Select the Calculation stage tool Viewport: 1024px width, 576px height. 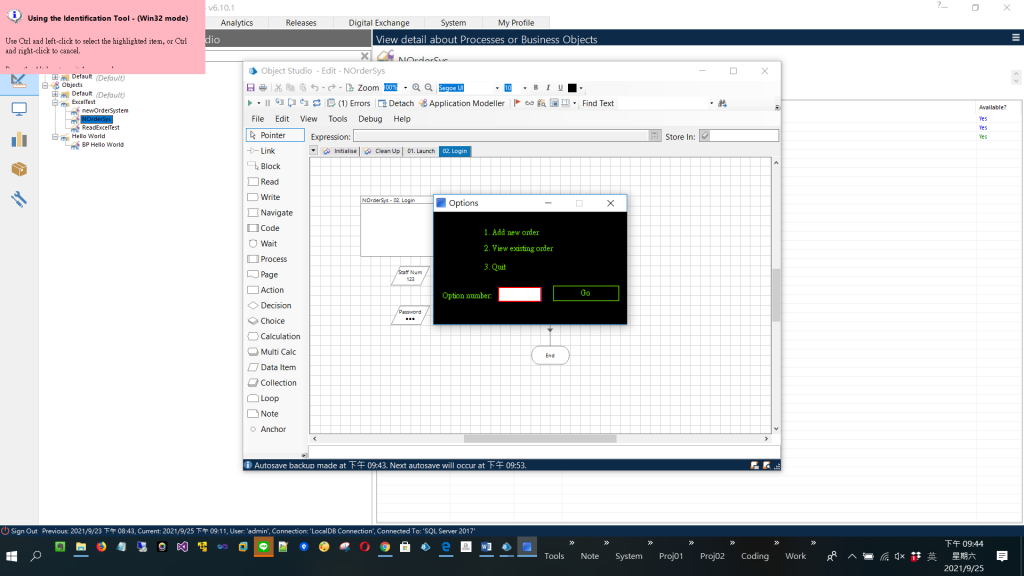tap(275, 336)
